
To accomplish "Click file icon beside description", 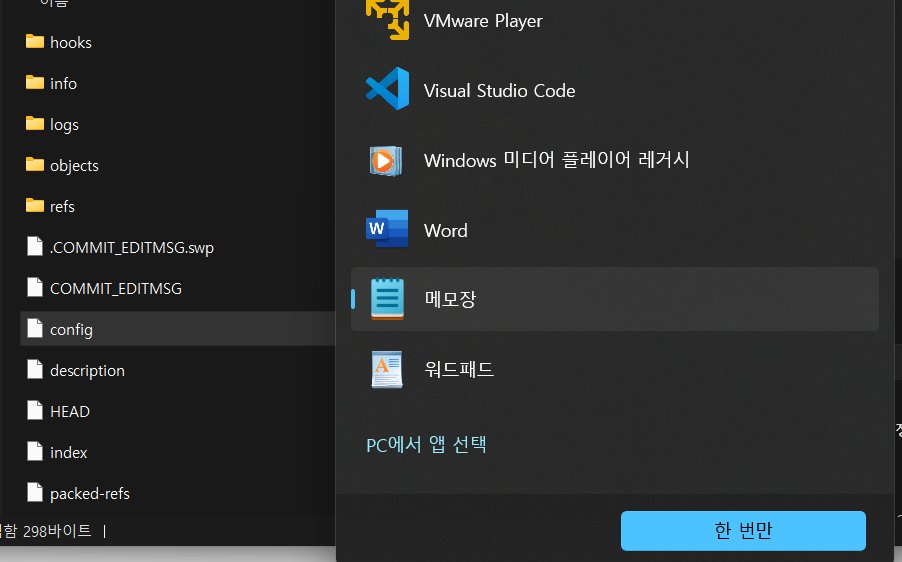I will click(x=35, y=369).
